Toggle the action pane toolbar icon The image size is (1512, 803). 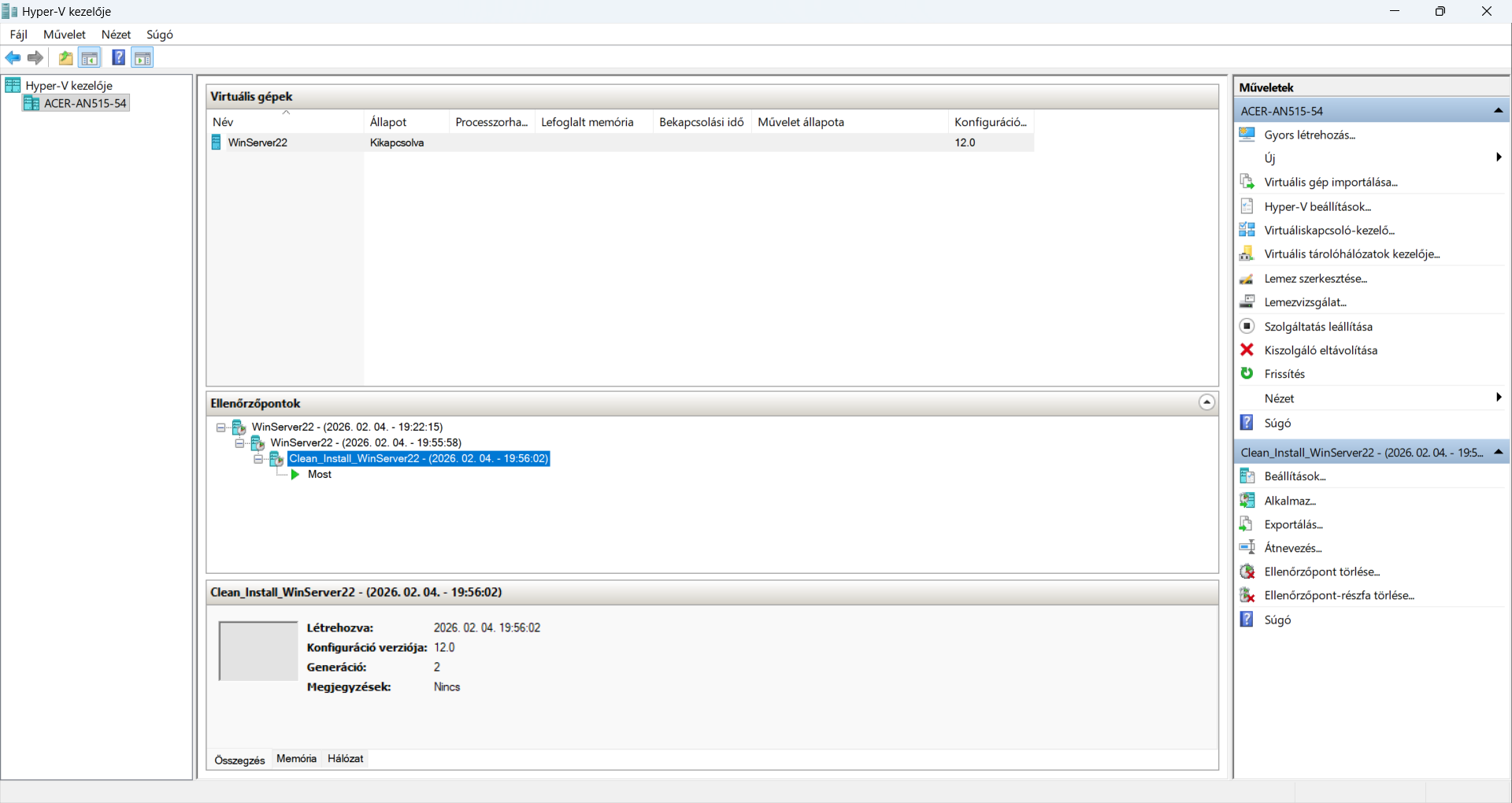coord(143,57)
